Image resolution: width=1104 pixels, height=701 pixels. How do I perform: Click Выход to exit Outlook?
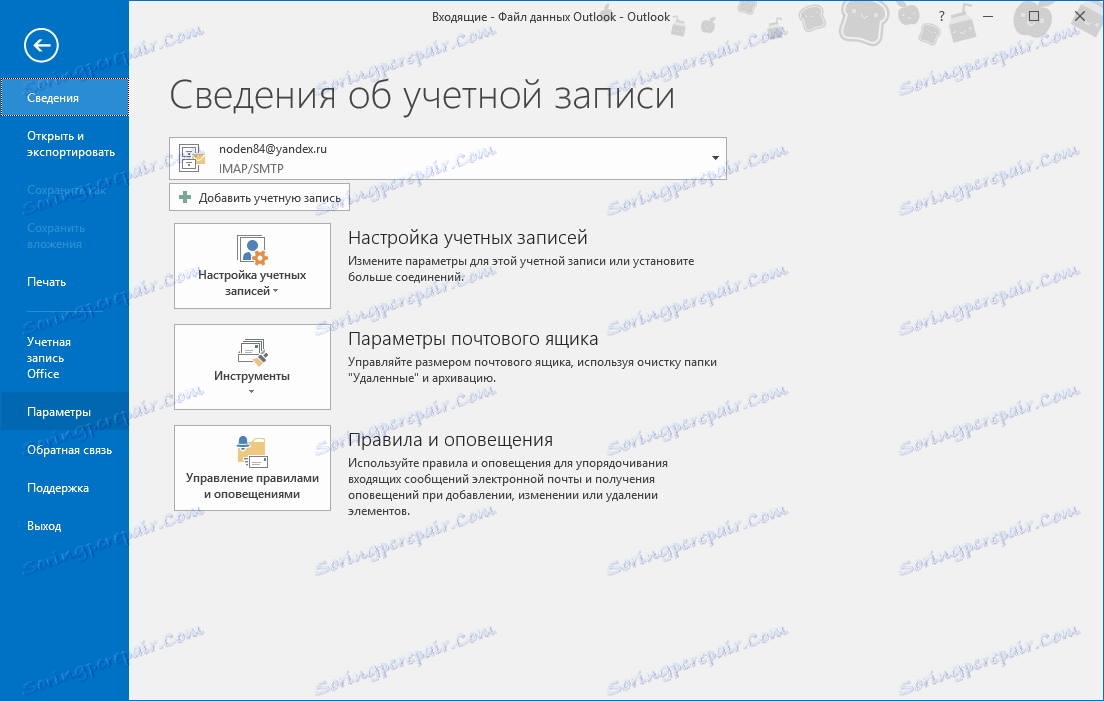pyautogui.click(x=64, y=526)
